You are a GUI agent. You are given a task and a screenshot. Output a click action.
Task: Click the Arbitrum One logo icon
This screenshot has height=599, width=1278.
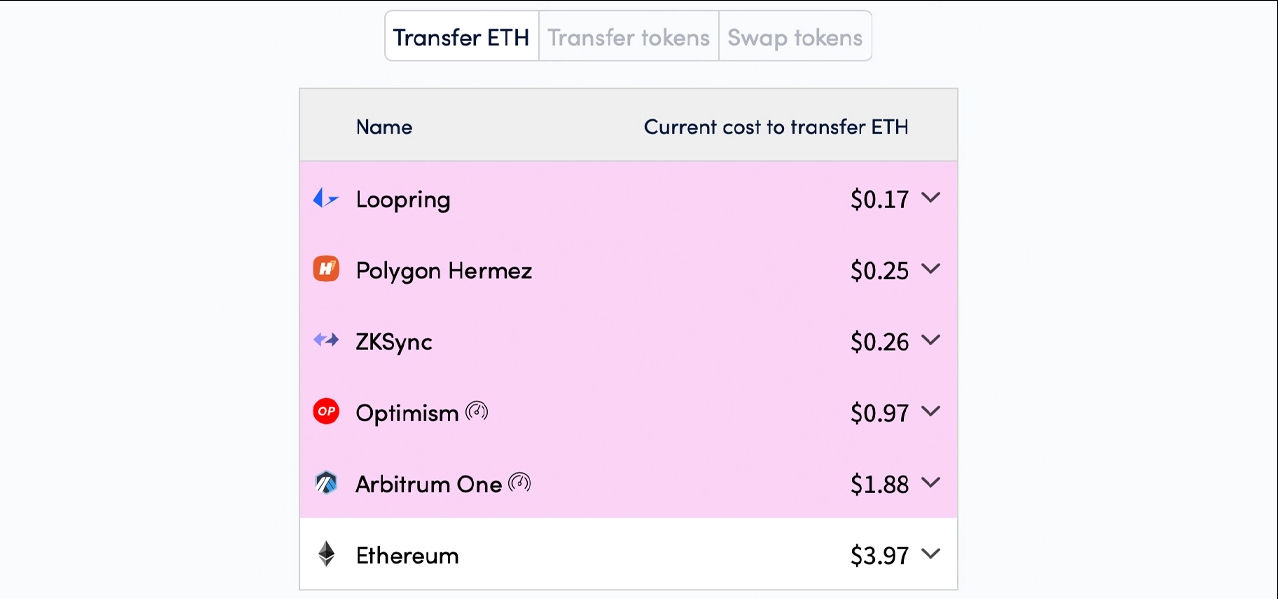326,483
